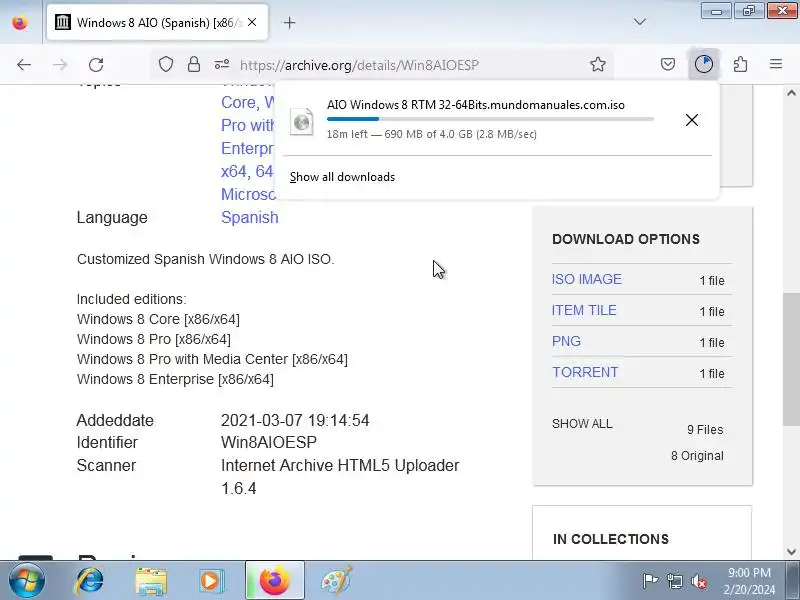Screen dimensions: 800x600
Task: Click the page scroll up arrow
Action: 791,93
